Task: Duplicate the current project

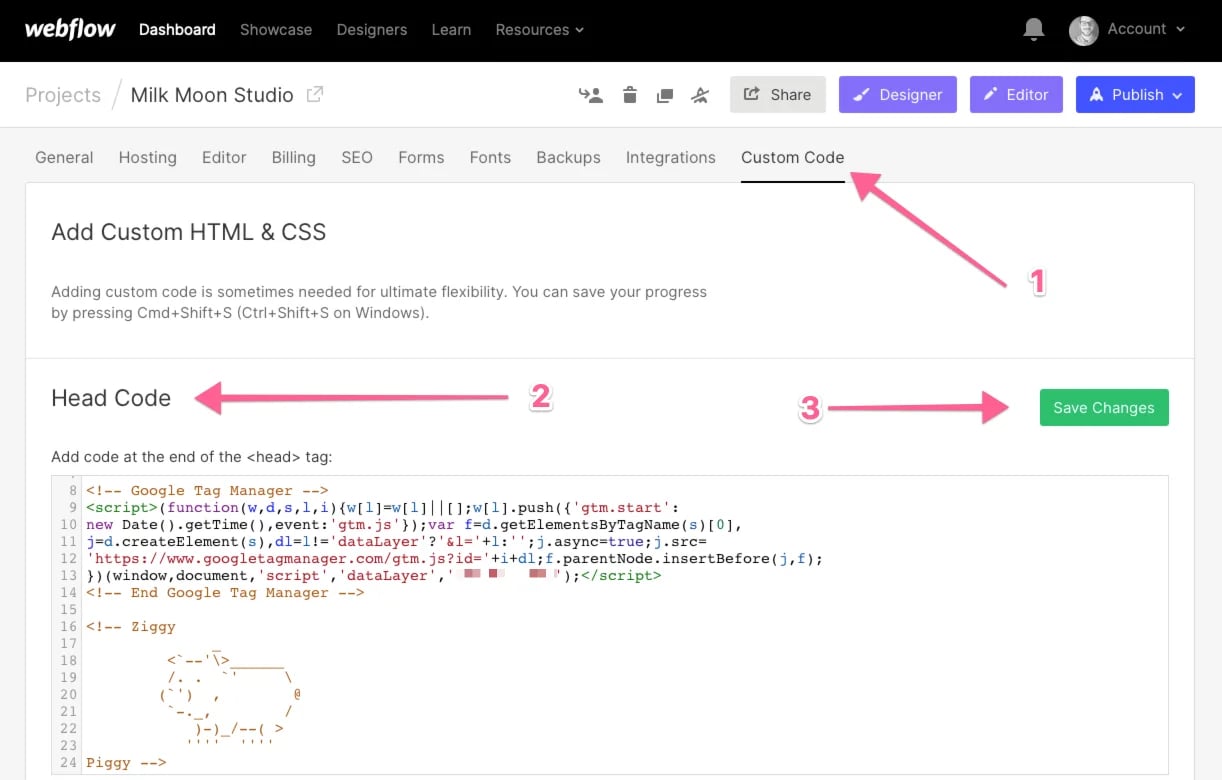Action: 665,94
